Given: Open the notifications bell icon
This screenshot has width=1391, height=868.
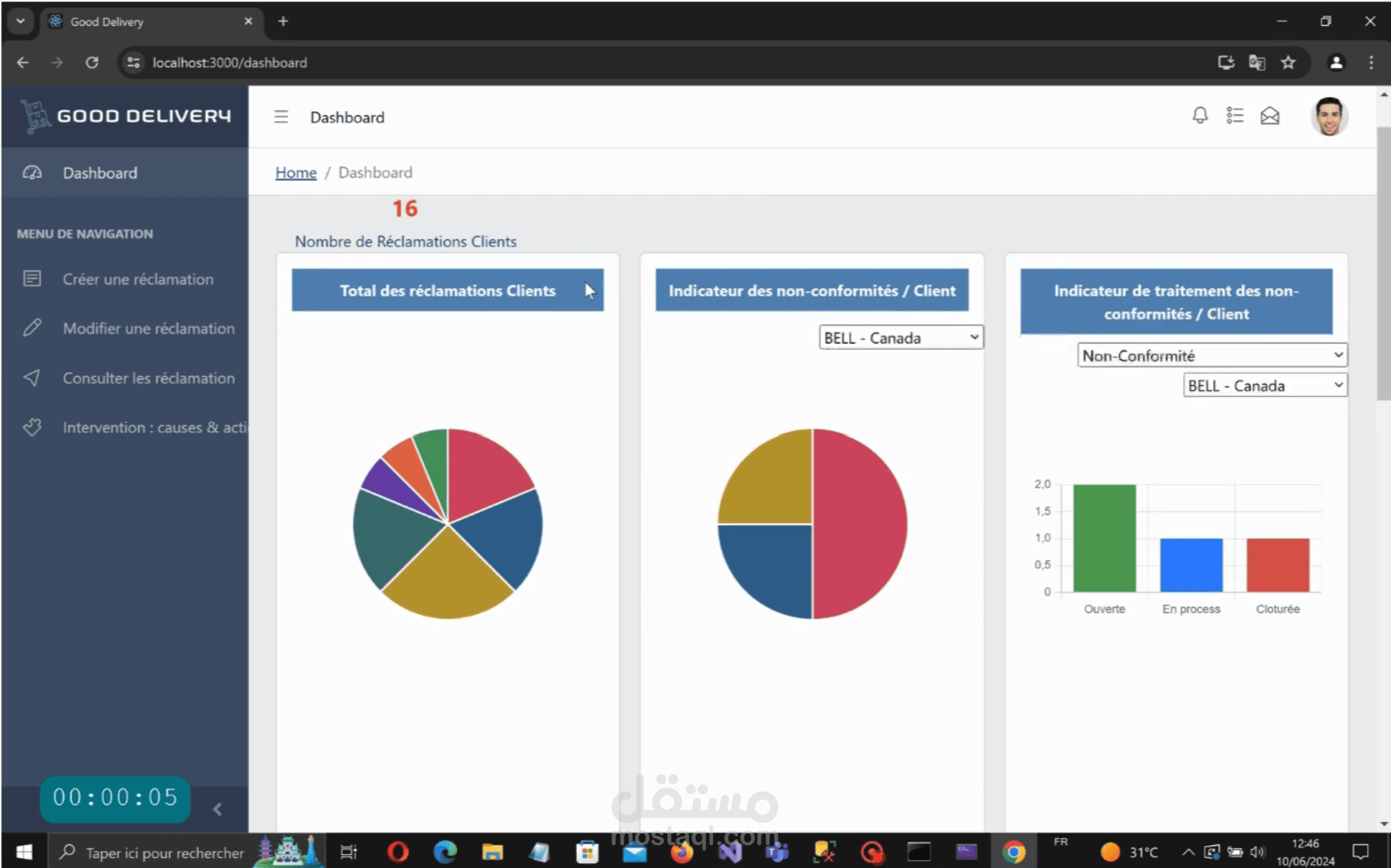Looking at the screenshot, I should pyautogui.click(x=1200, y=115).
